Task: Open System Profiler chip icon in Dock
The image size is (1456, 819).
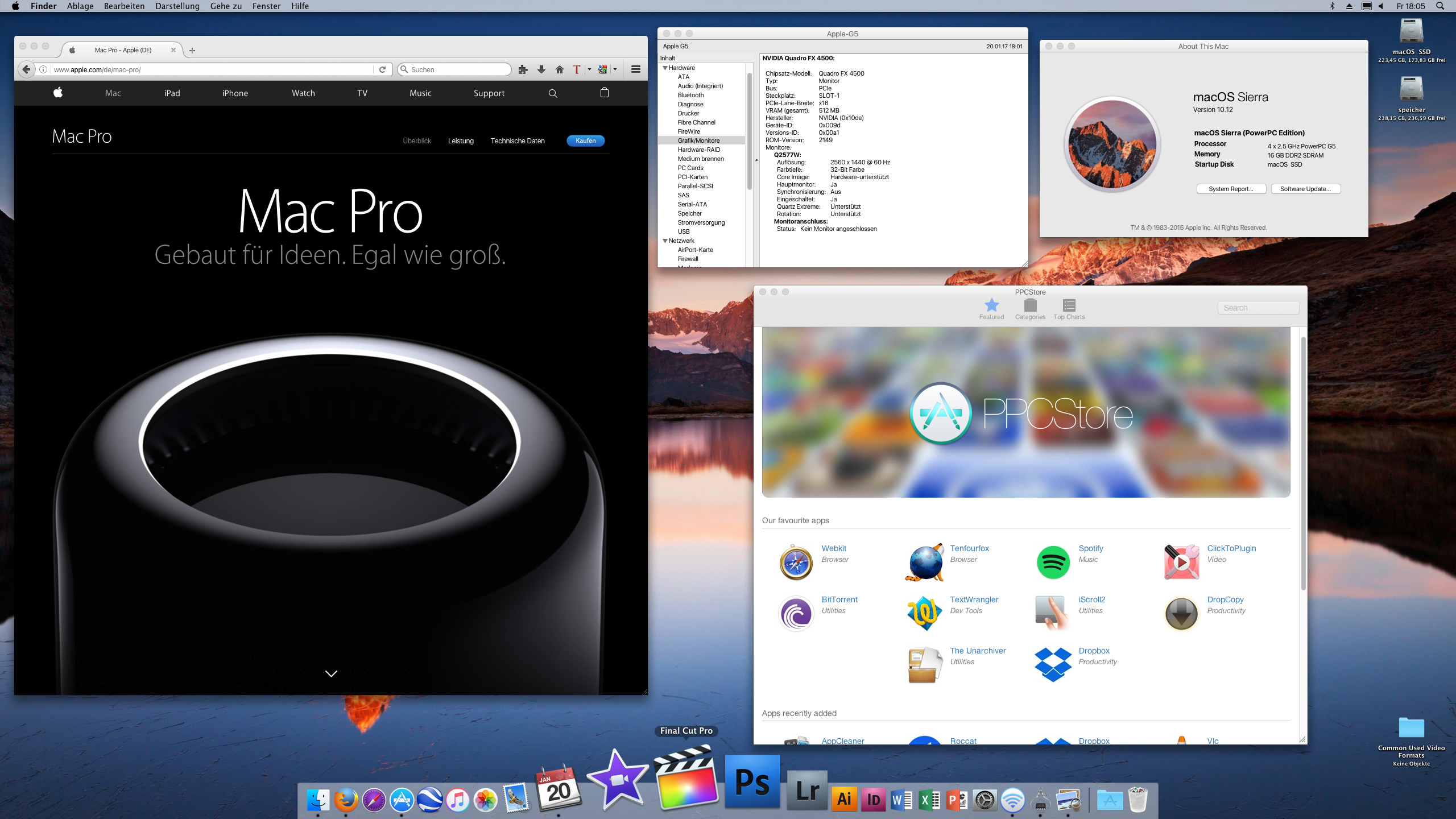Action: tap(1041, 800)
